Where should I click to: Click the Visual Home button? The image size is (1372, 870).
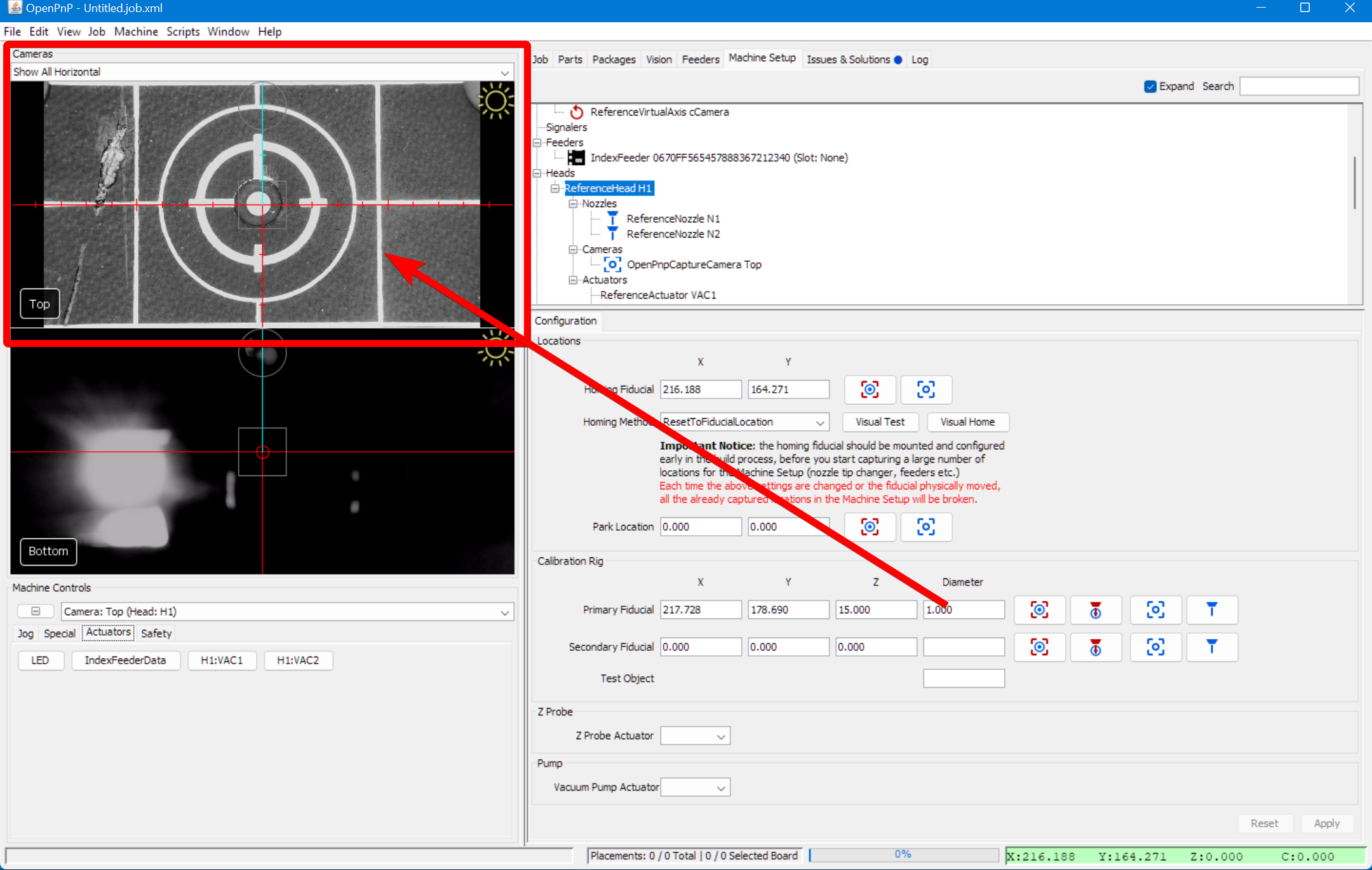pyautogui.click(x=967, y=422)
